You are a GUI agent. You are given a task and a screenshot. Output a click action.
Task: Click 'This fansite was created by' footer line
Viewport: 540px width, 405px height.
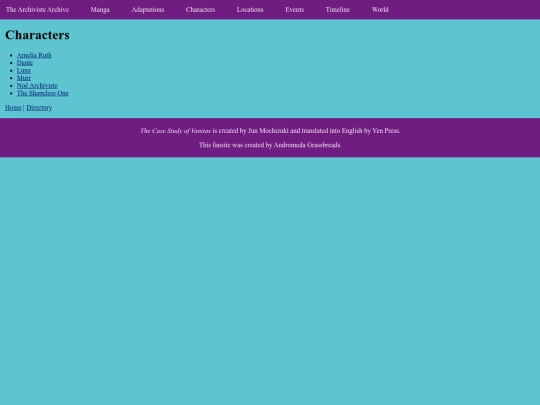click(x=270, y=145)
